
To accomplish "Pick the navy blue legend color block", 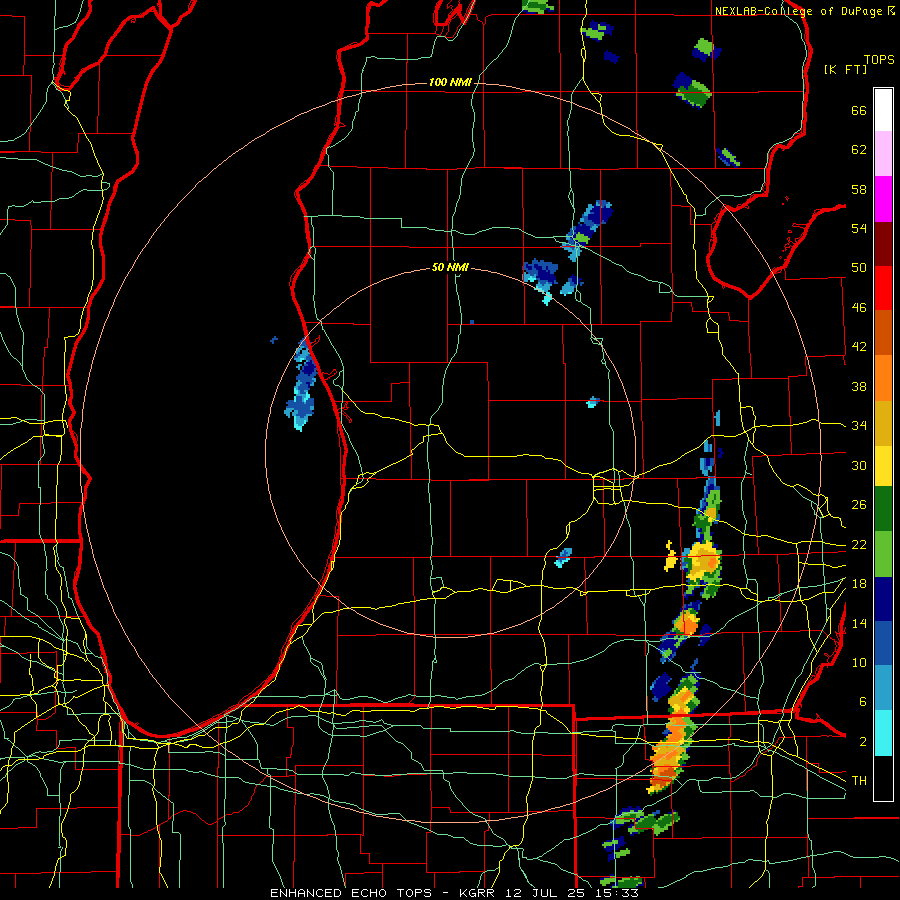I will point(883,599).
